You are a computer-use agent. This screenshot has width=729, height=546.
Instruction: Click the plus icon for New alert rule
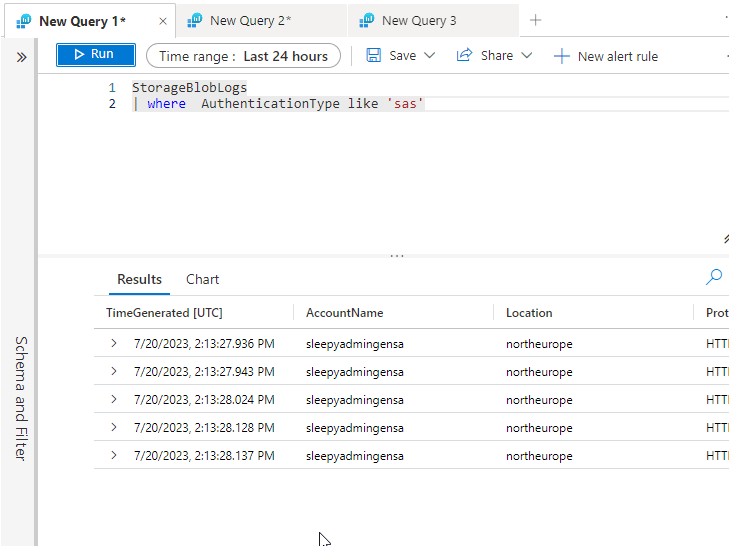pyautogui.click(x=562, y=56)
